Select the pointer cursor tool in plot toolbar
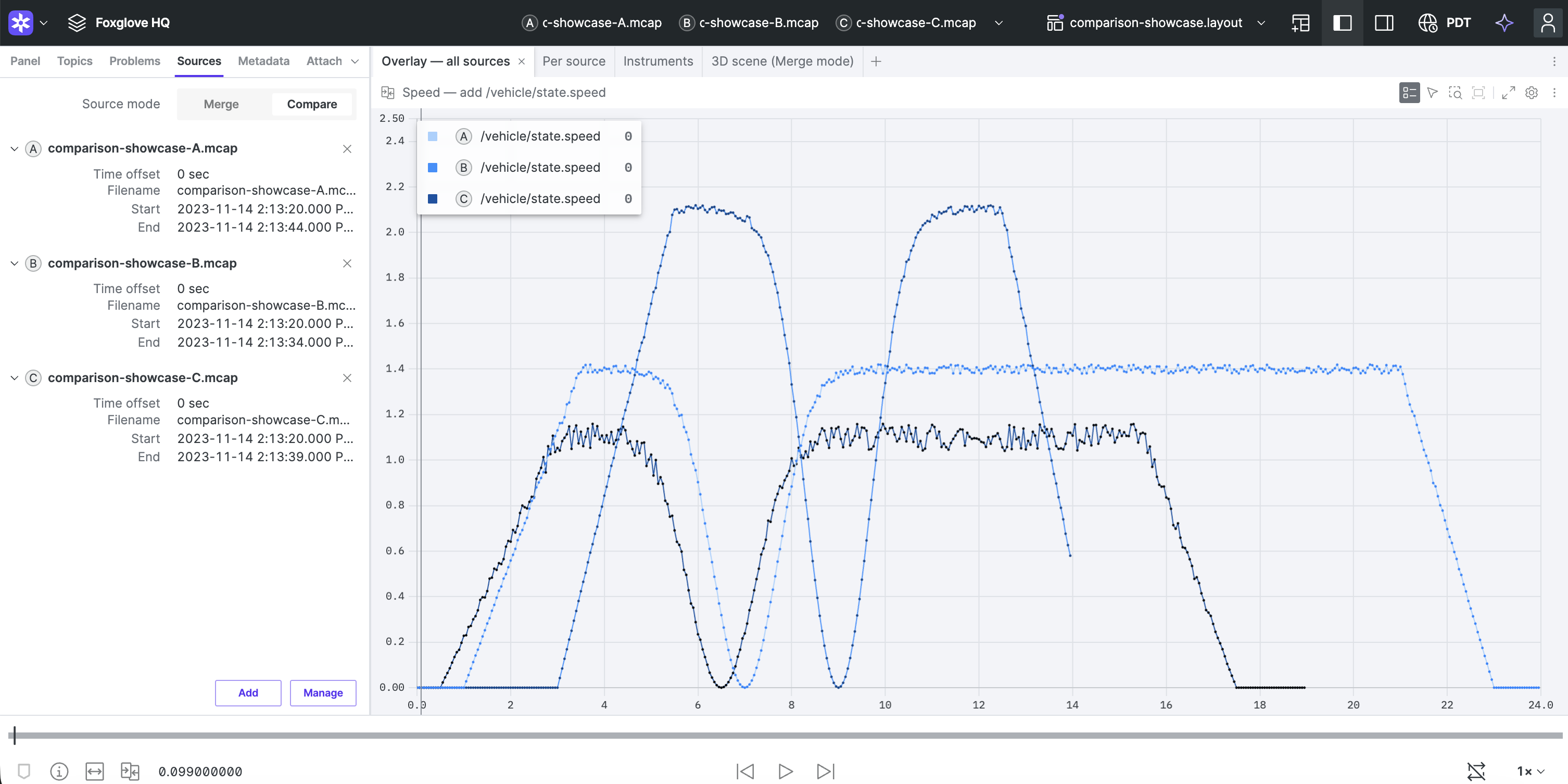 coord(1432,93)
